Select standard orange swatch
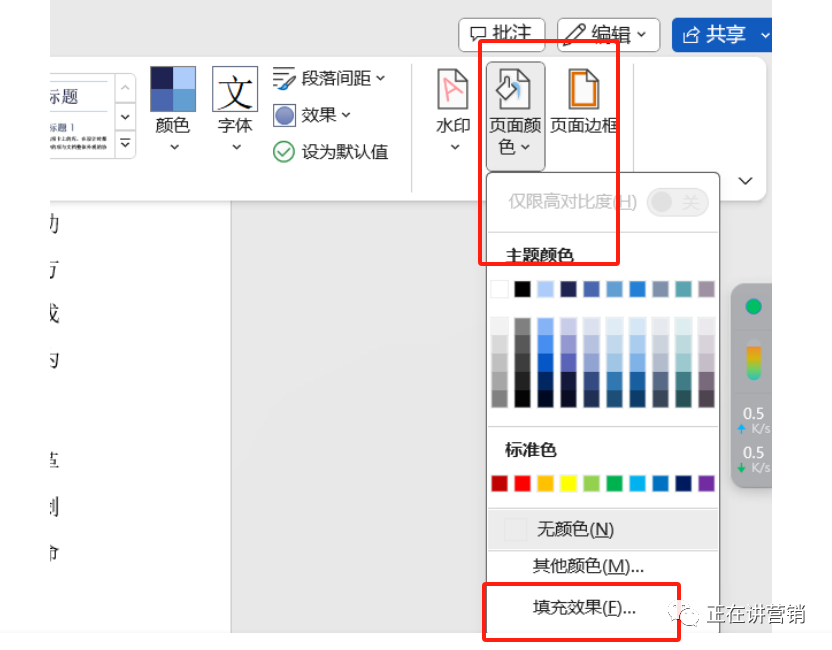The image size is (832, 650). (x=545, y=483)
